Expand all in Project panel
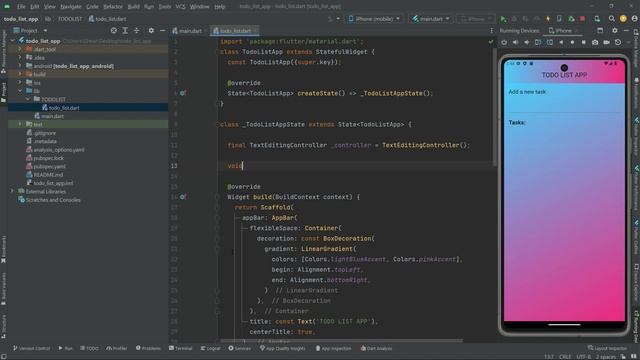Viewport: 640px width, 360px height. (x=125, y=31)
